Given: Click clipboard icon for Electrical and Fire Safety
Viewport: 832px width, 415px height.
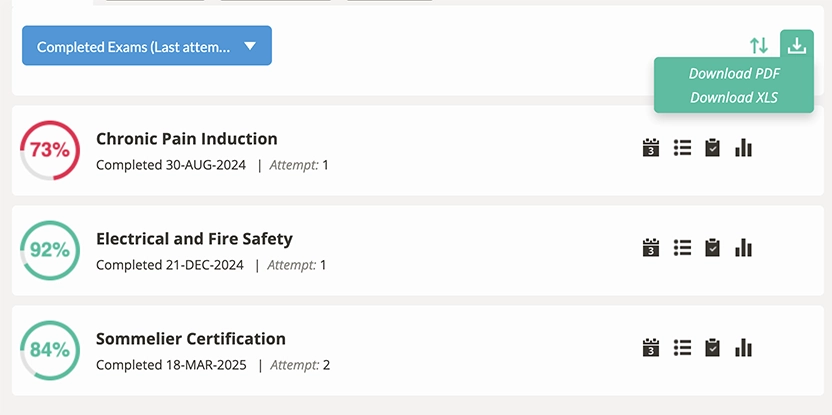Looking at the screenshot, I should click(x=712, y=247).
